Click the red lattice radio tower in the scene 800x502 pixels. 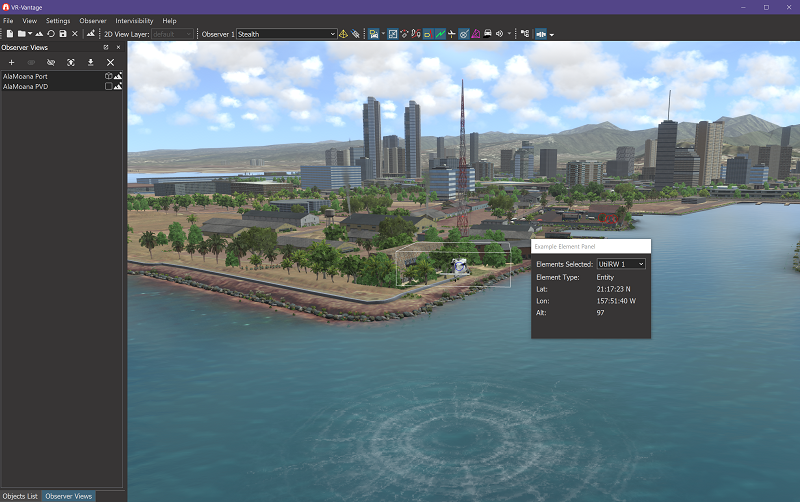click(x=463, y=158)
